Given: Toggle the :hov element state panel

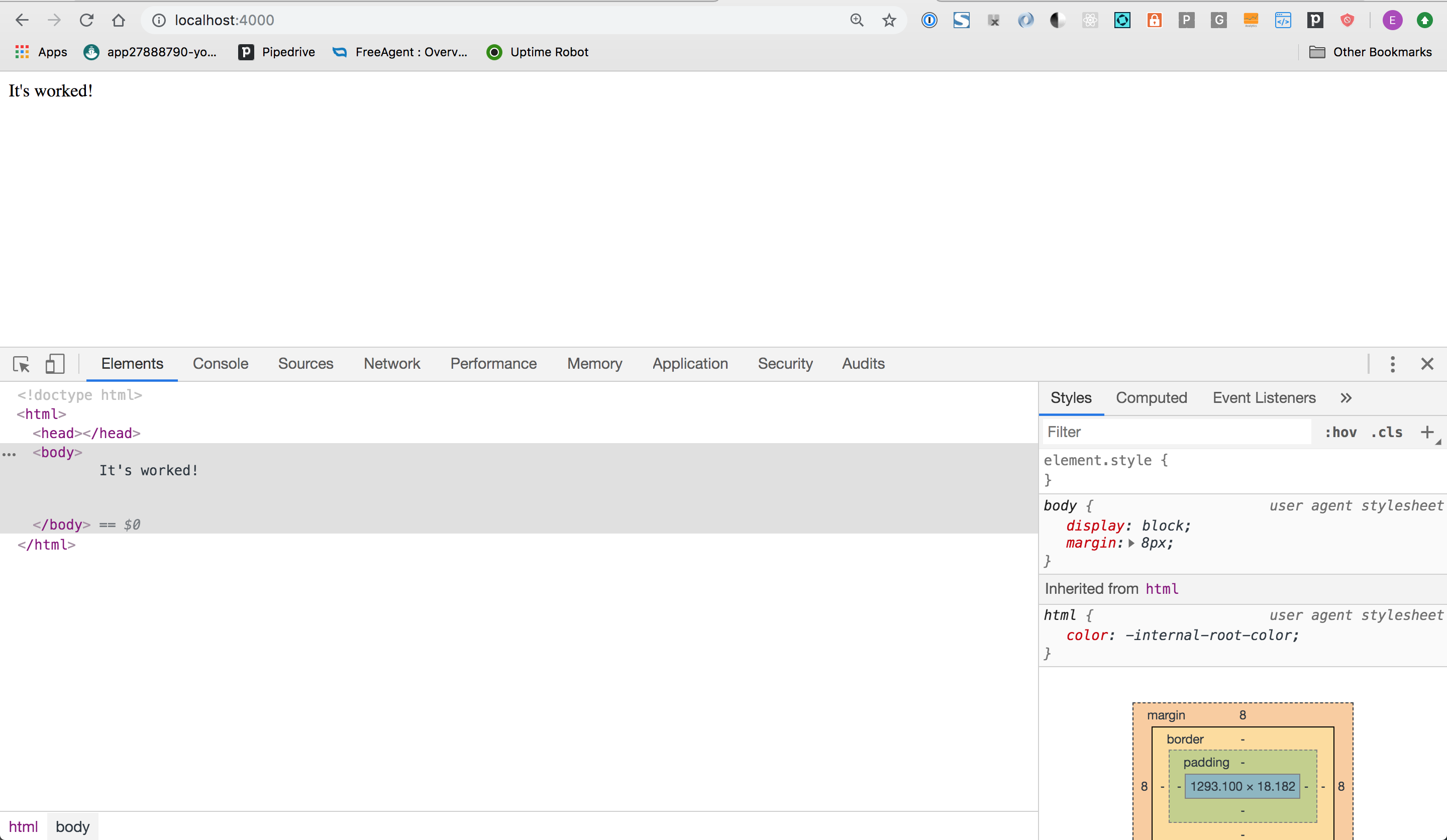Looking at the screenshot, I should (1341, 433).
